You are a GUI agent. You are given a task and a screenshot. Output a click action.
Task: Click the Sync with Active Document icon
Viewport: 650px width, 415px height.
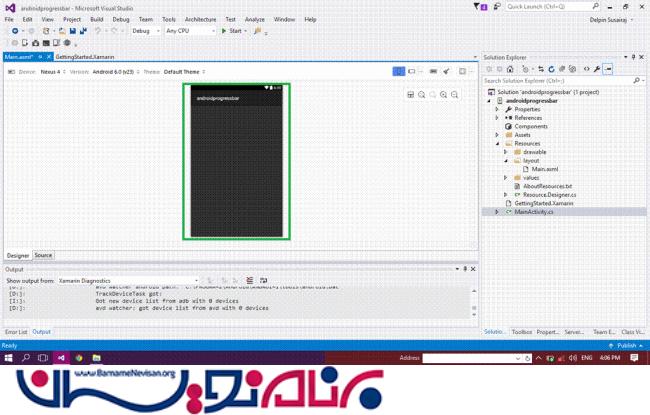point(541,69)
